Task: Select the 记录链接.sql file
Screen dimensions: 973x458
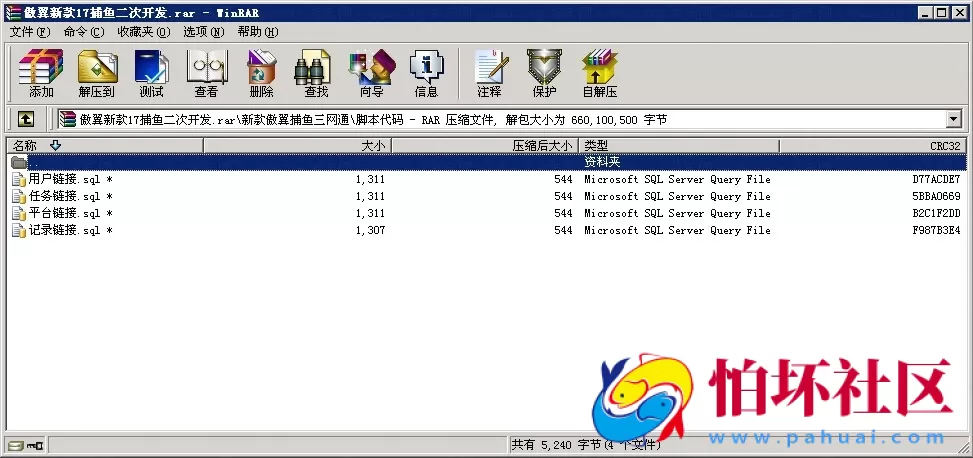Action: tap(64, 231)
